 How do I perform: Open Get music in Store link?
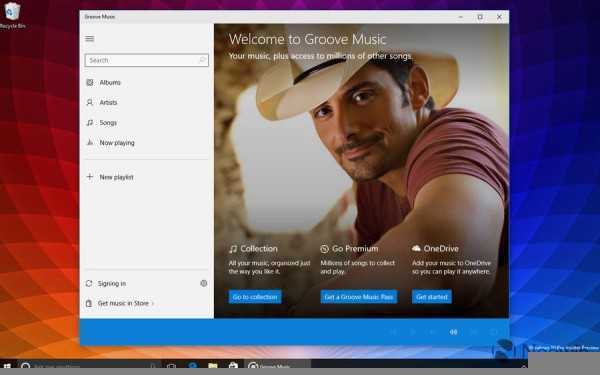click(126, 303)
